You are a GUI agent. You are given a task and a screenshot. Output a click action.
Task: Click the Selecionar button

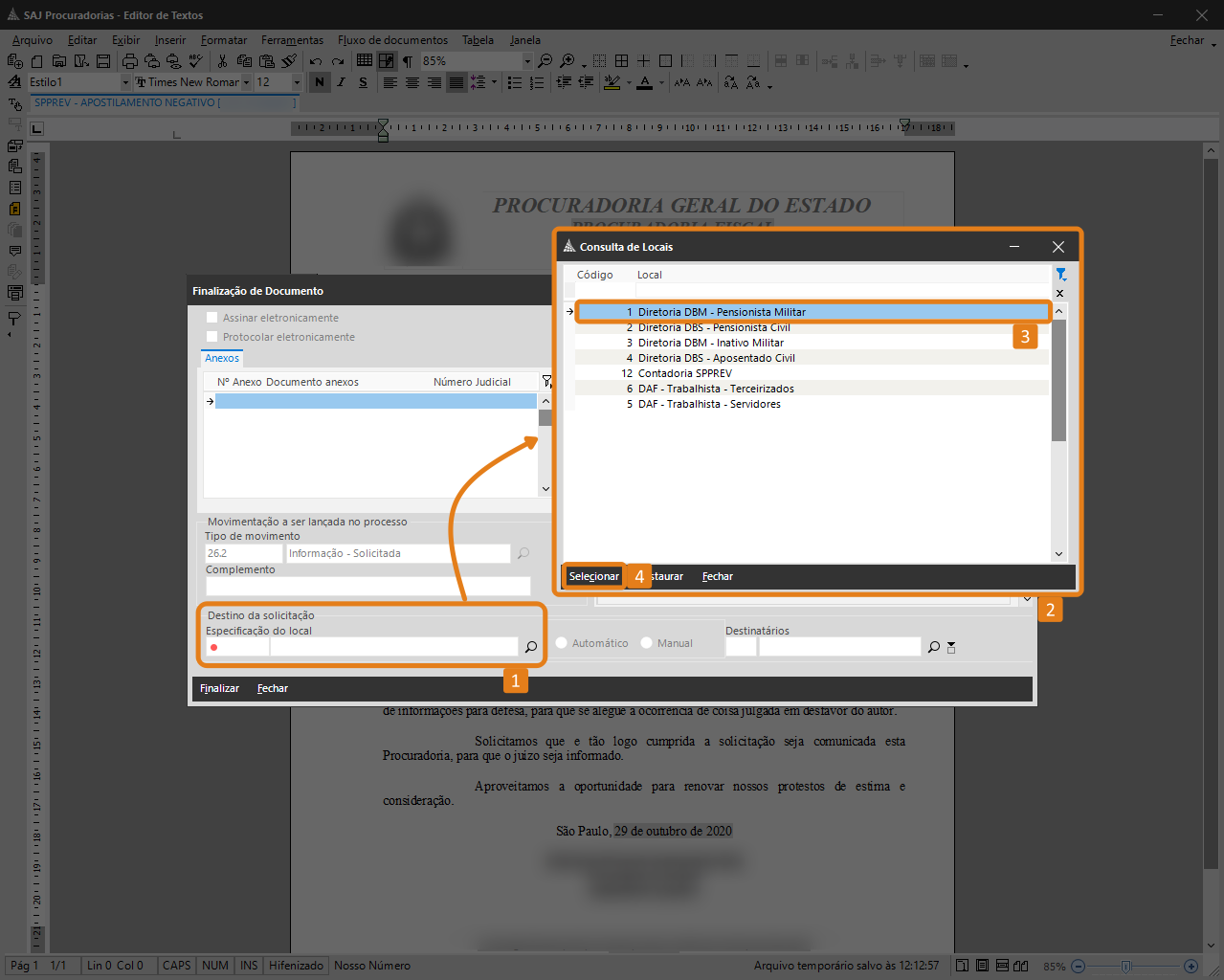[593, 576]
